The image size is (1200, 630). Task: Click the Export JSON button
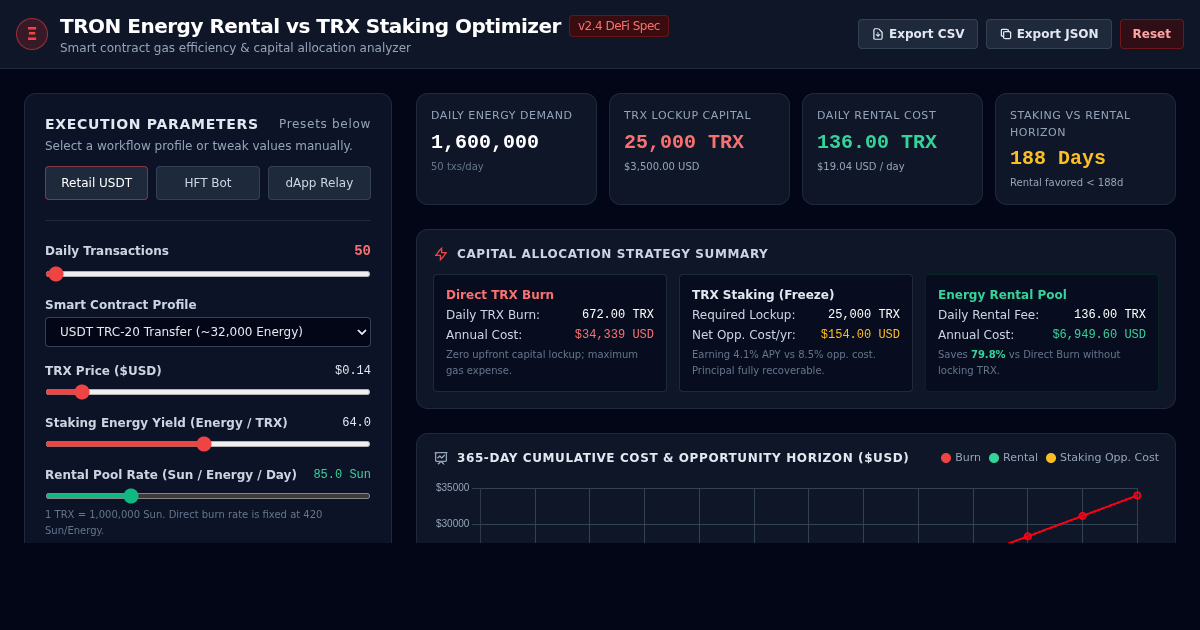1049,34
